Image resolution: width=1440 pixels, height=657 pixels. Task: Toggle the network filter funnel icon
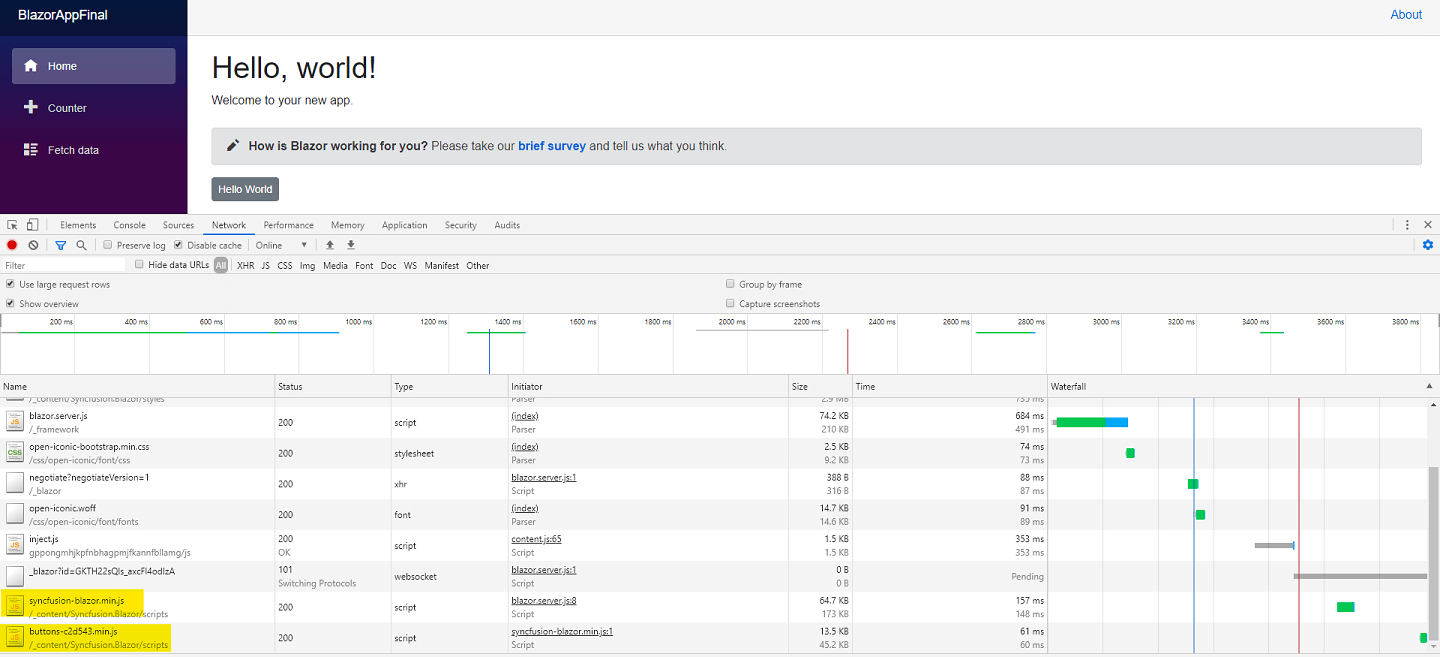pos(61,245)
